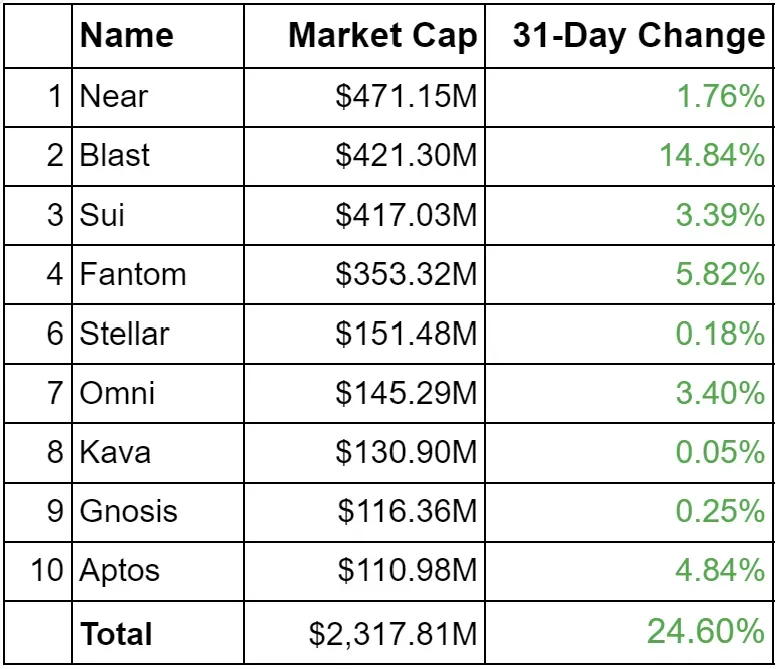Click the Market Cap column header
The width and height of the screenshot is (777, 669).
point(382,36)
